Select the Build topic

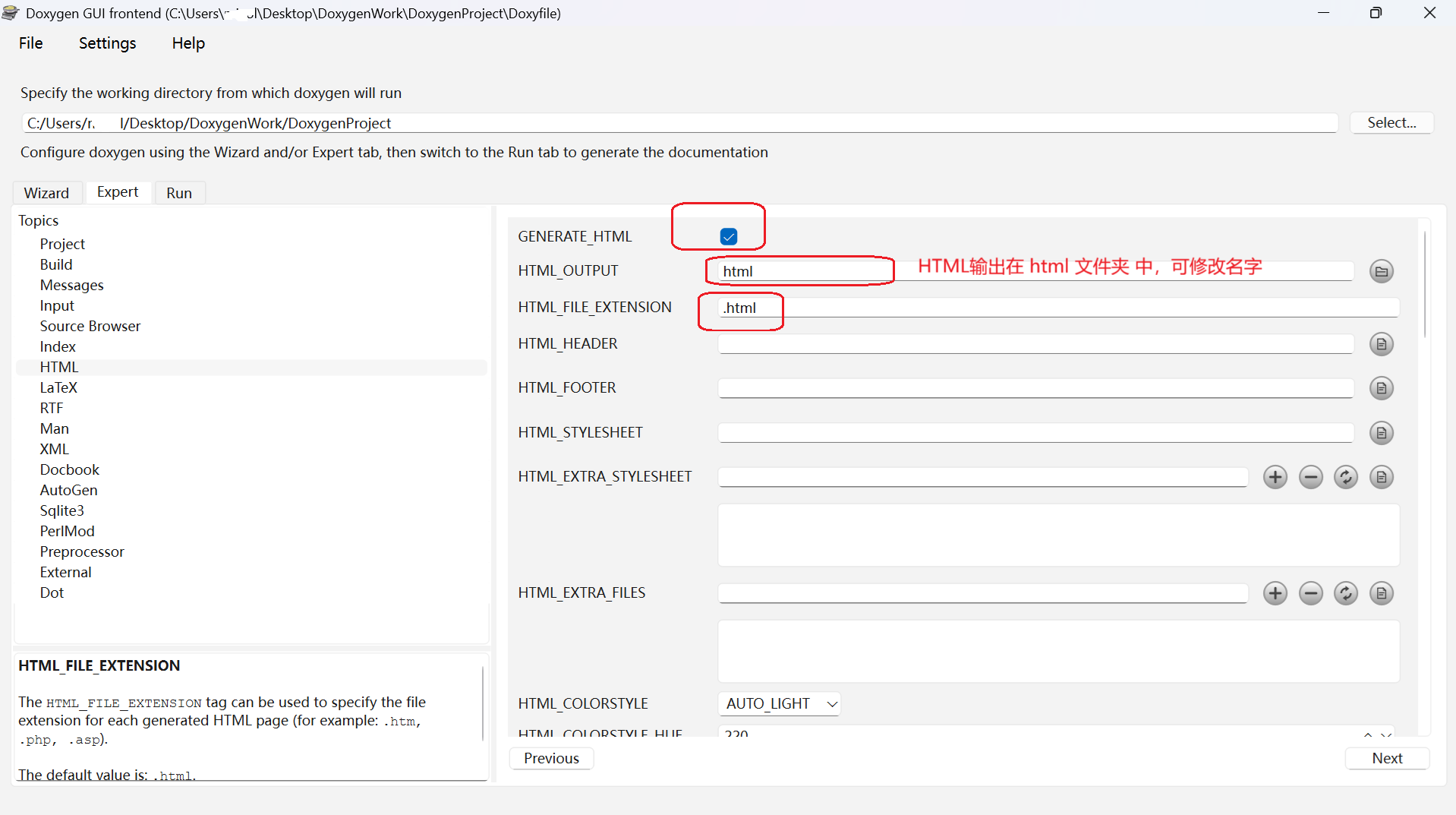point(56,264)
